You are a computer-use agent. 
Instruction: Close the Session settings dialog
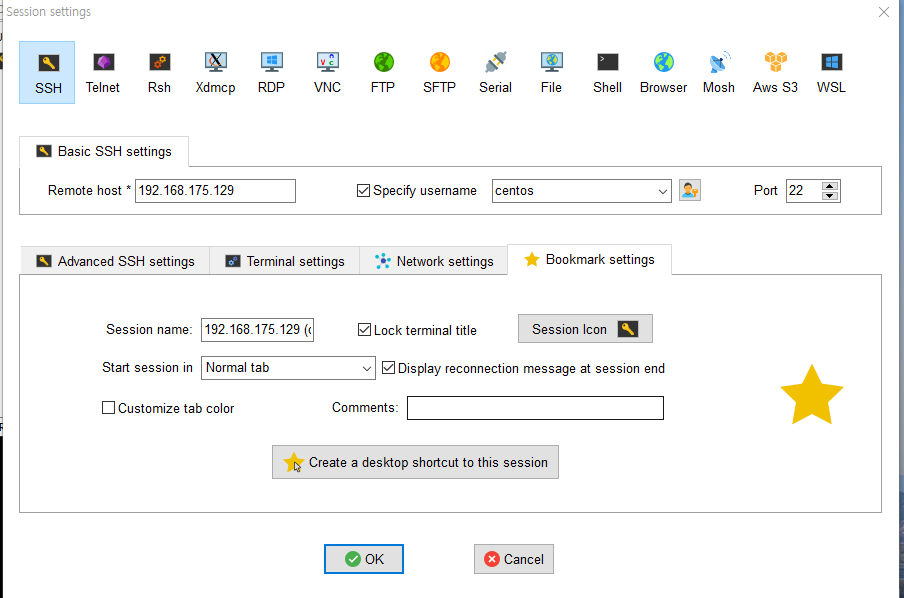[x=883, y=12]
